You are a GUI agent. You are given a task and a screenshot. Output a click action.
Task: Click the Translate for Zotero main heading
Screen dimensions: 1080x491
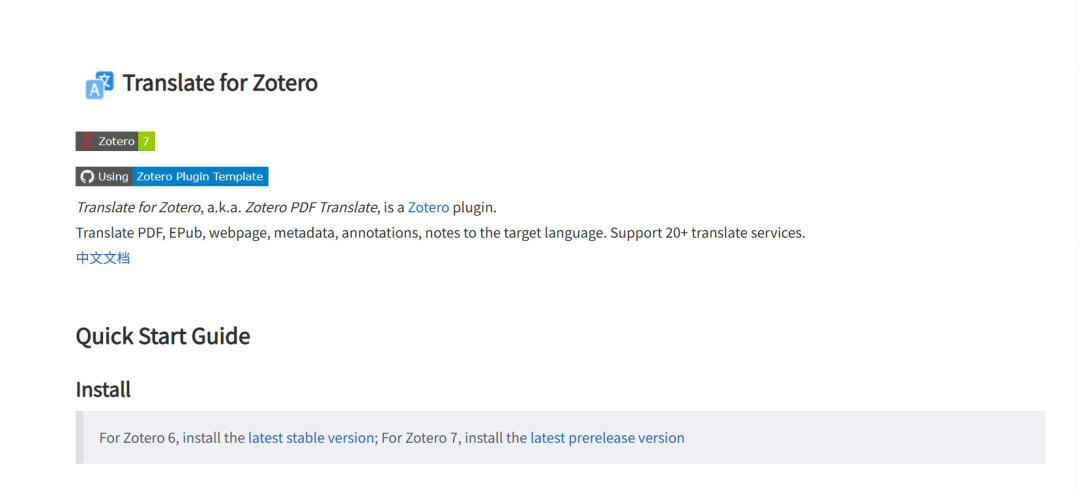click(220, 83)
